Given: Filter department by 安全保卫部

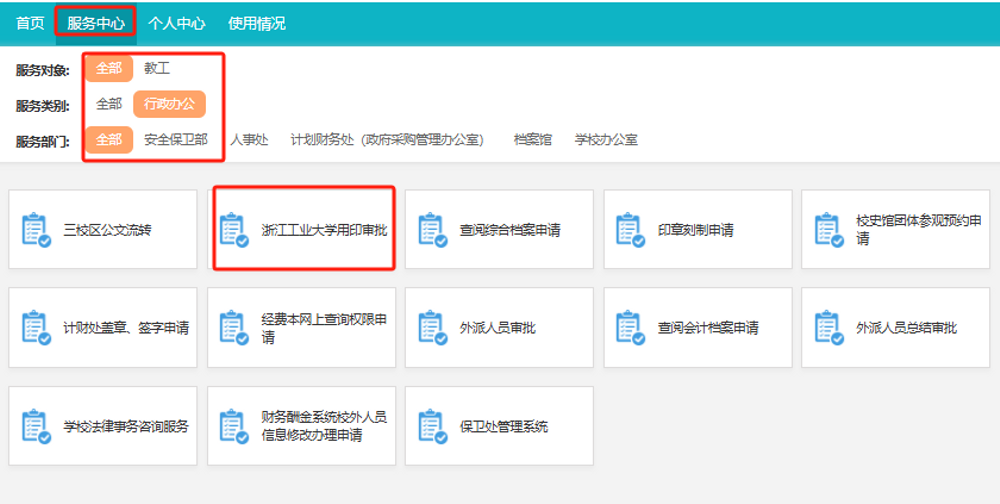Looking at the screenshot, I should [x=176, y=140].
